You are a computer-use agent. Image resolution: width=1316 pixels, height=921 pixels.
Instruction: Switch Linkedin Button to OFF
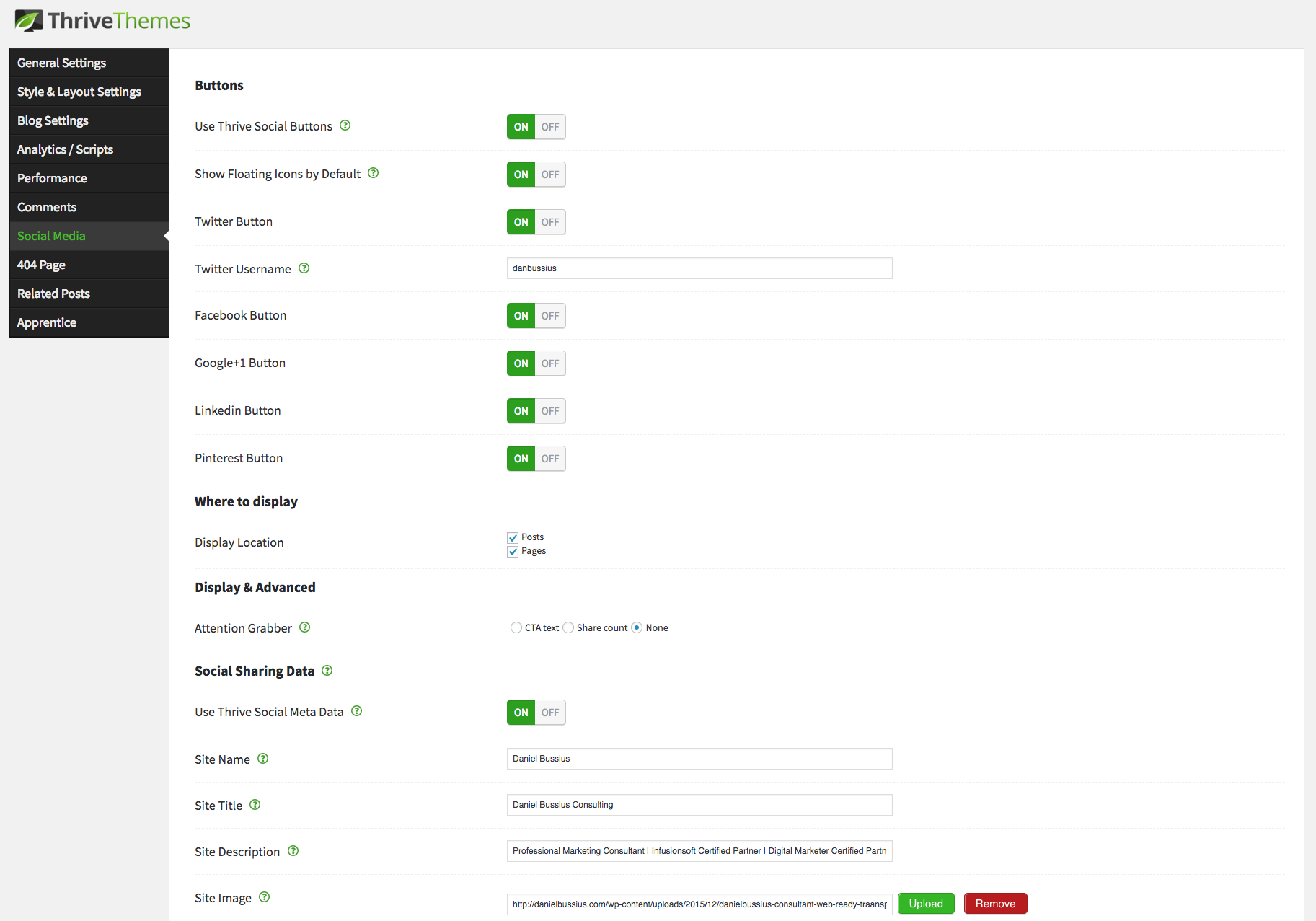coord(550,411)
